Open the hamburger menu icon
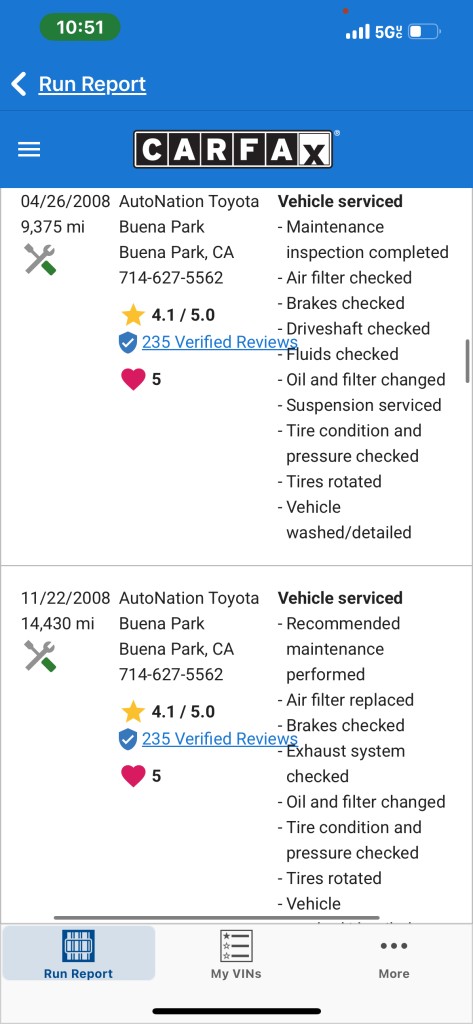The width and height of the screenshot is (473, 1024). [29, 150]
